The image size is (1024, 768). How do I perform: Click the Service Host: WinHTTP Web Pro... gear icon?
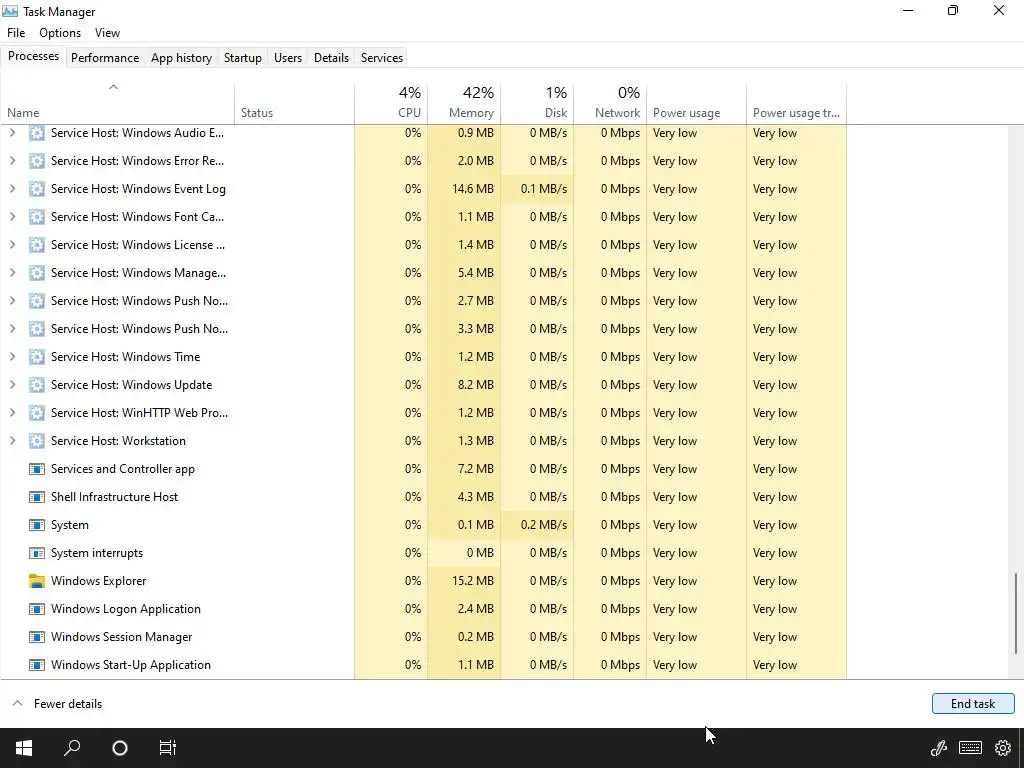pos(37,413)
